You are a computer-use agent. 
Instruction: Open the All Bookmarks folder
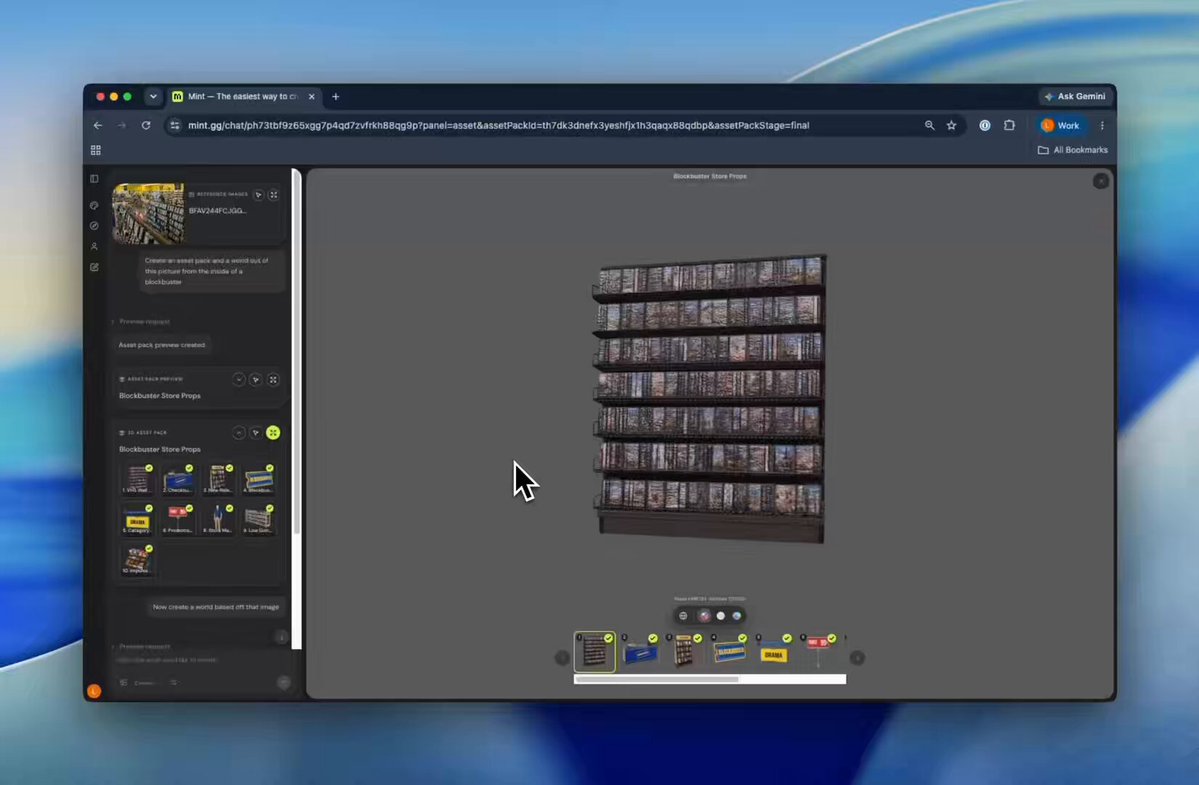[x=1072, y=150]
